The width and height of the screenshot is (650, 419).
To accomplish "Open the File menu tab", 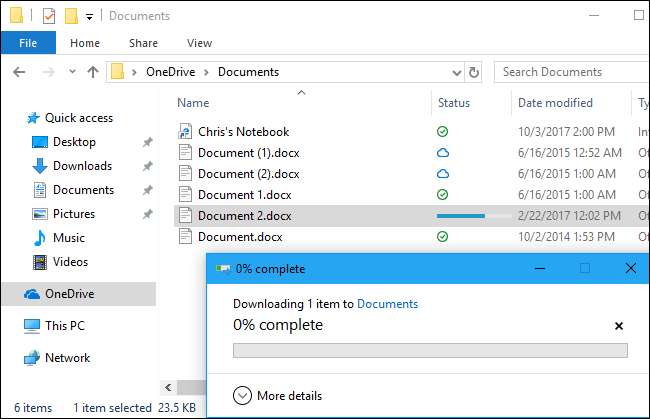I will click(x=28, y=43).
